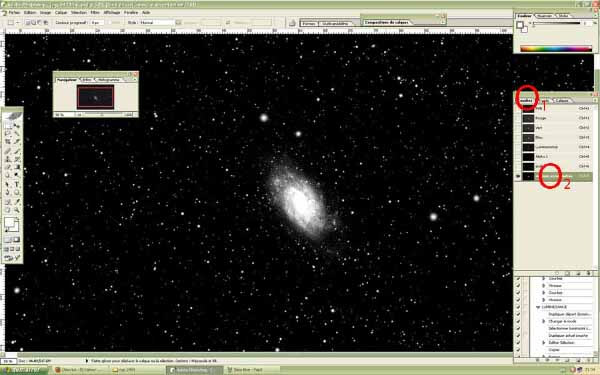Select the Zoom magnifier tool
600x375 pixels.
16,210
